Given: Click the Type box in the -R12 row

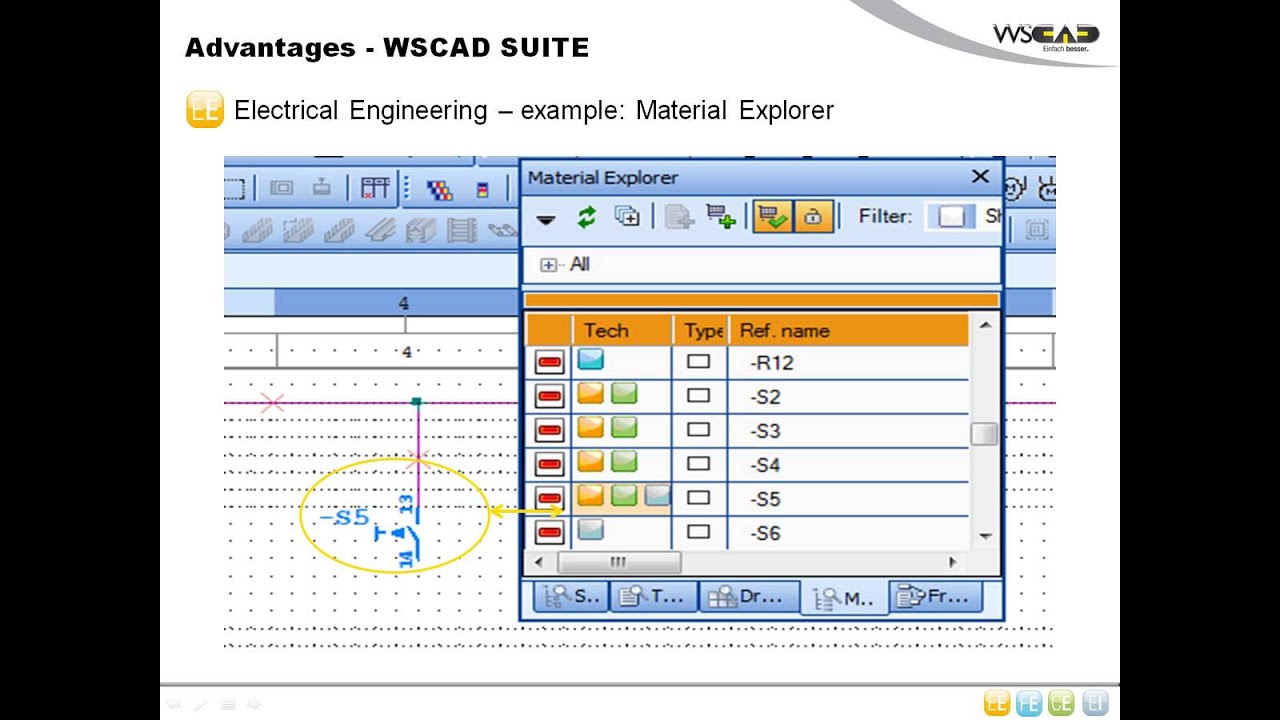Looking at the screenshot, I should click(698, 362).
